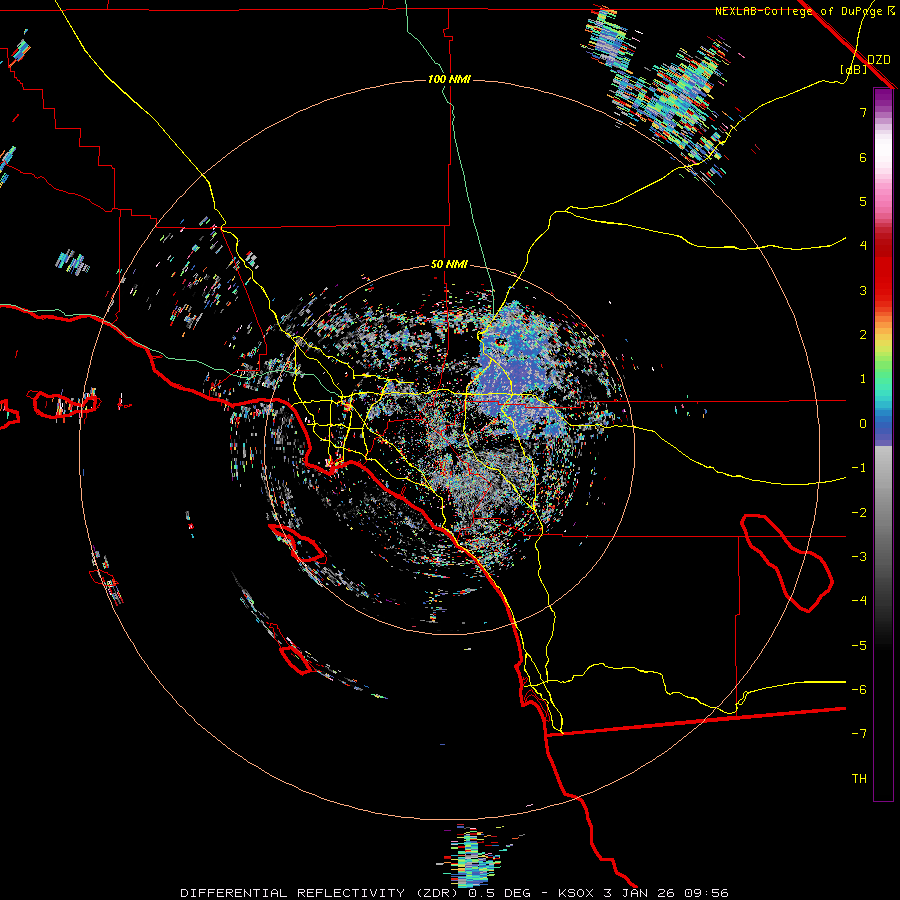Viewport: 900px width, 900px height.
Task: Click the "KSOX" radar site identifier
Action: [x=576, y=893]
